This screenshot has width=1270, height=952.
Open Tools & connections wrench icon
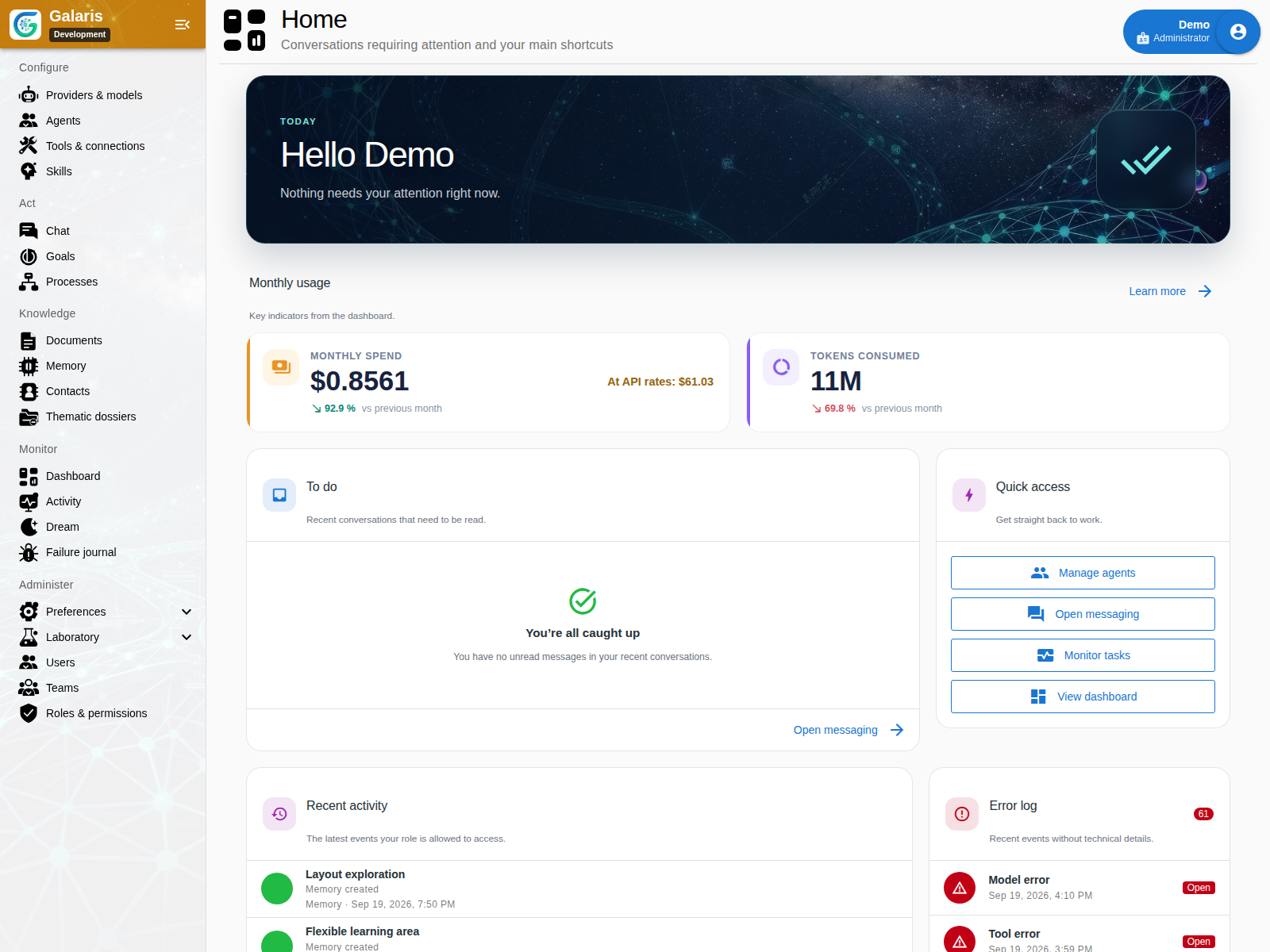click(29, 146)
